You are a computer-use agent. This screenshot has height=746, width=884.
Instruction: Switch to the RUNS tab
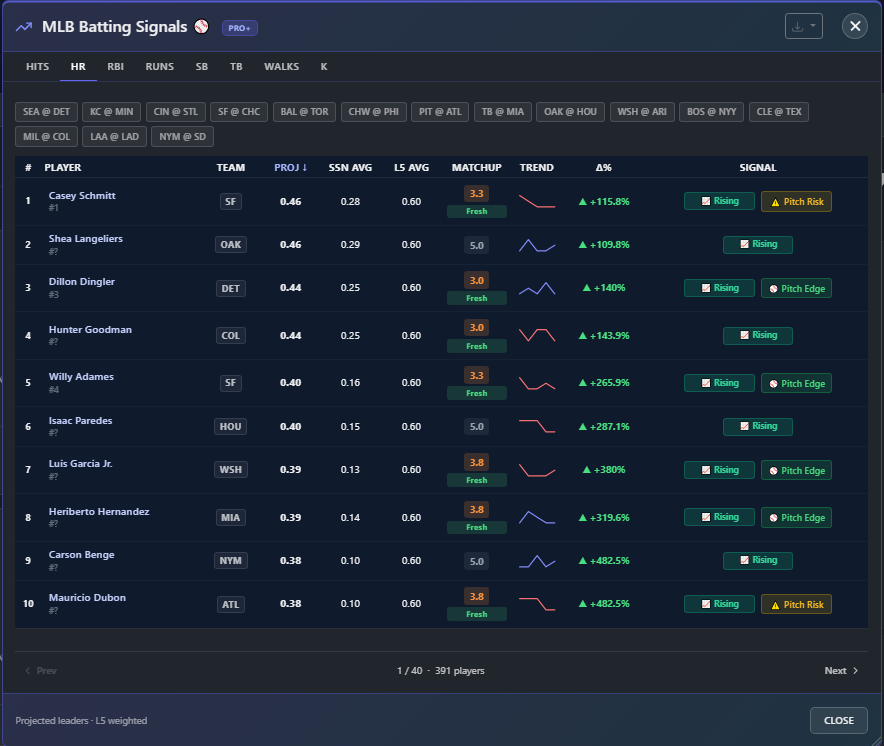tap(160, 67)
